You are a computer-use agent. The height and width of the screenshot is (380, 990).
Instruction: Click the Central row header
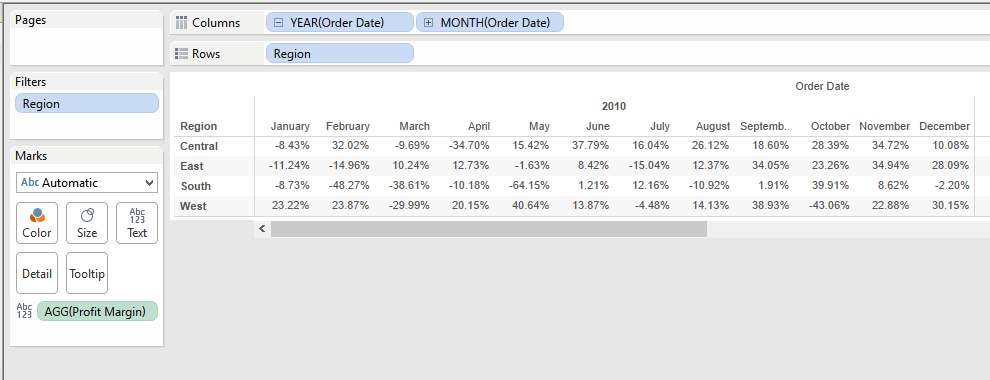tap(199, 146)
